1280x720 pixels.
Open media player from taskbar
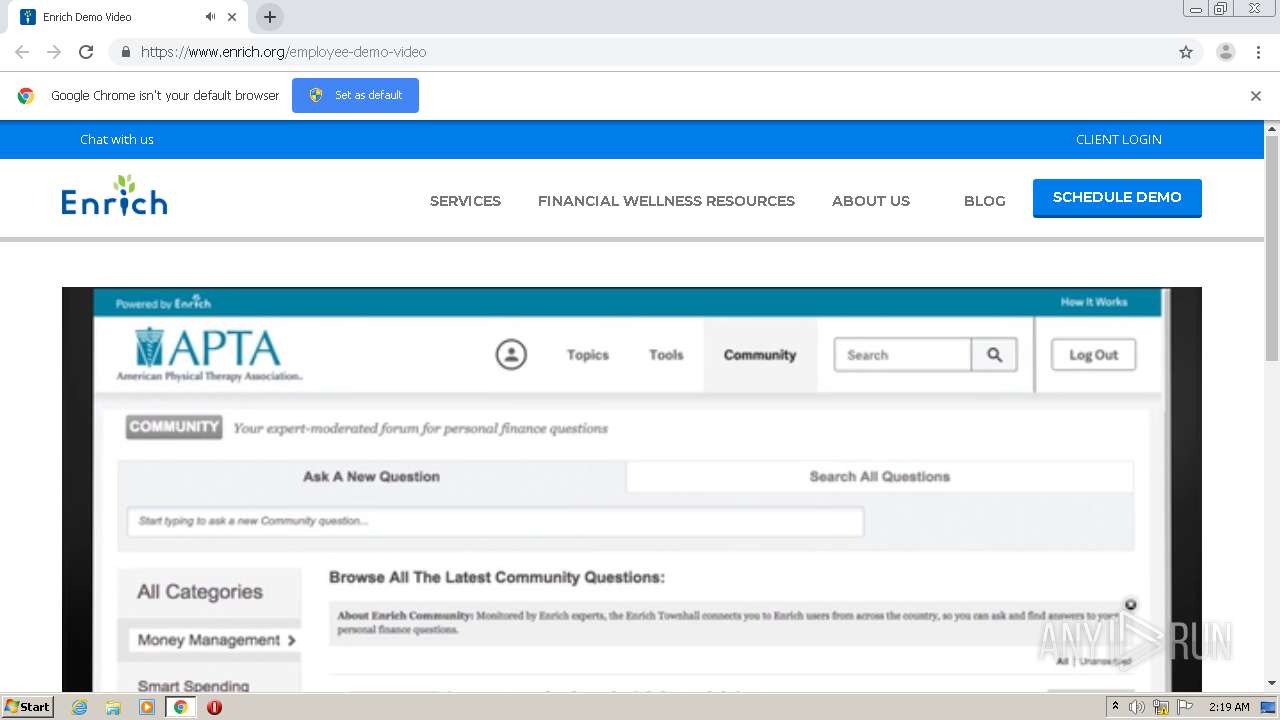tap(147, 707)
